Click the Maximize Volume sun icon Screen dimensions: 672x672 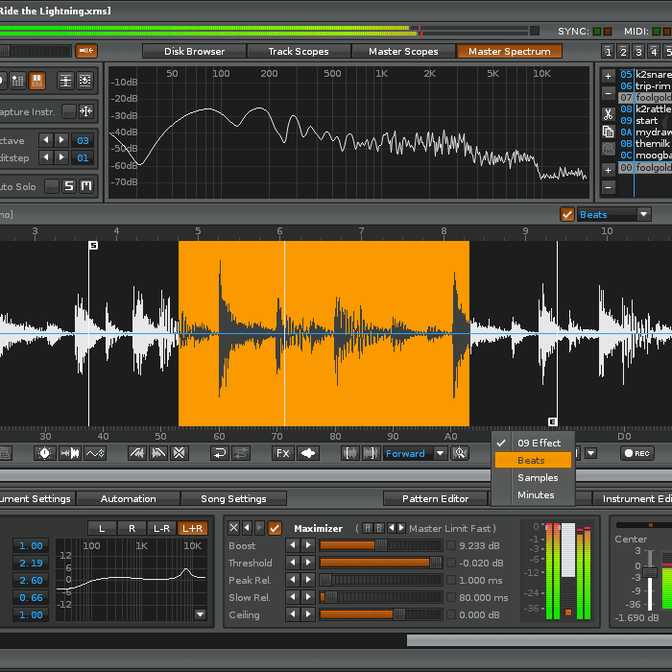(45, 453)
